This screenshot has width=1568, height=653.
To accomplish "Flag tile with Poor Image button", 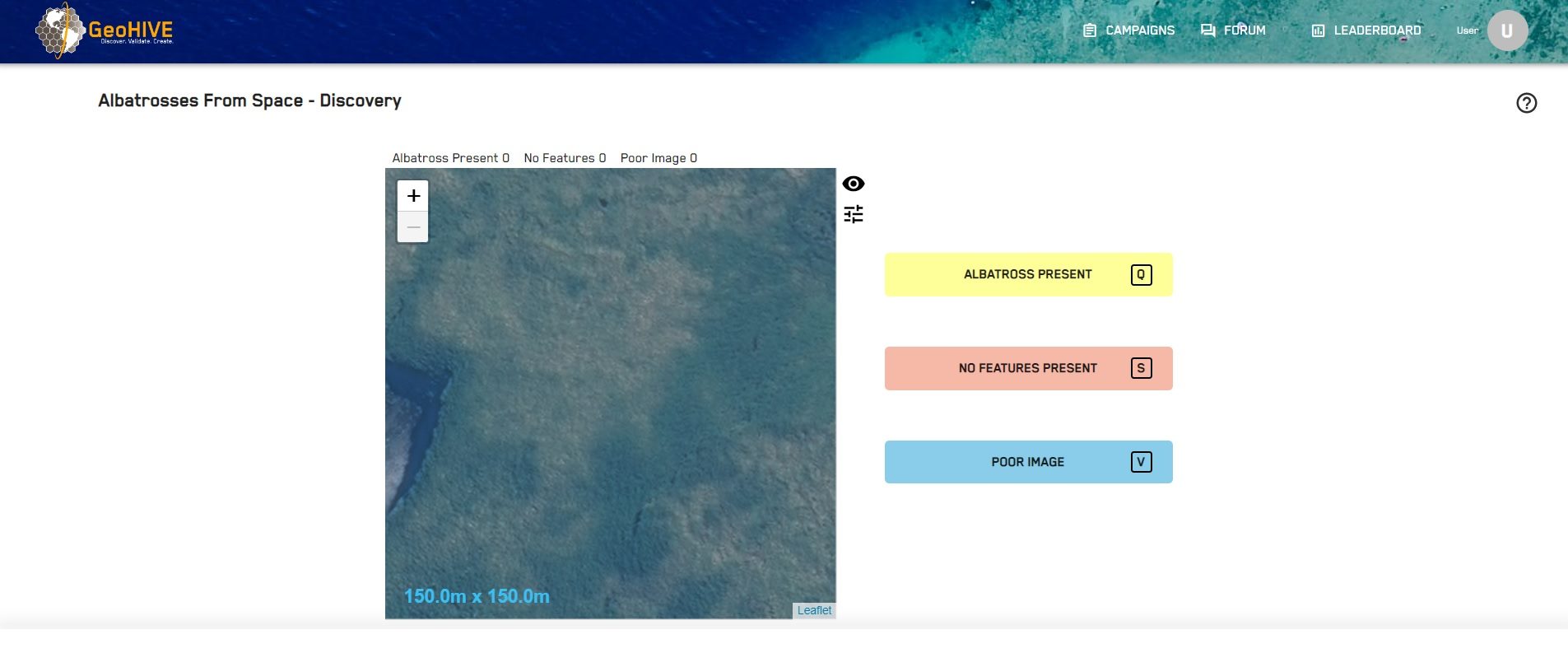I will click(x=1027, y=462).
